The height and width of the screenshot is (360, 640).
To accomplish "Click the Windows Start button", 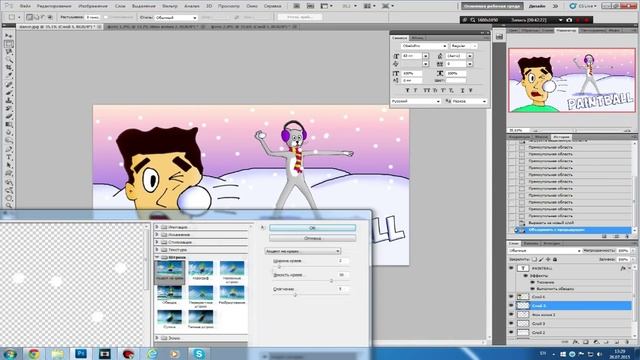I will (10, 353).
